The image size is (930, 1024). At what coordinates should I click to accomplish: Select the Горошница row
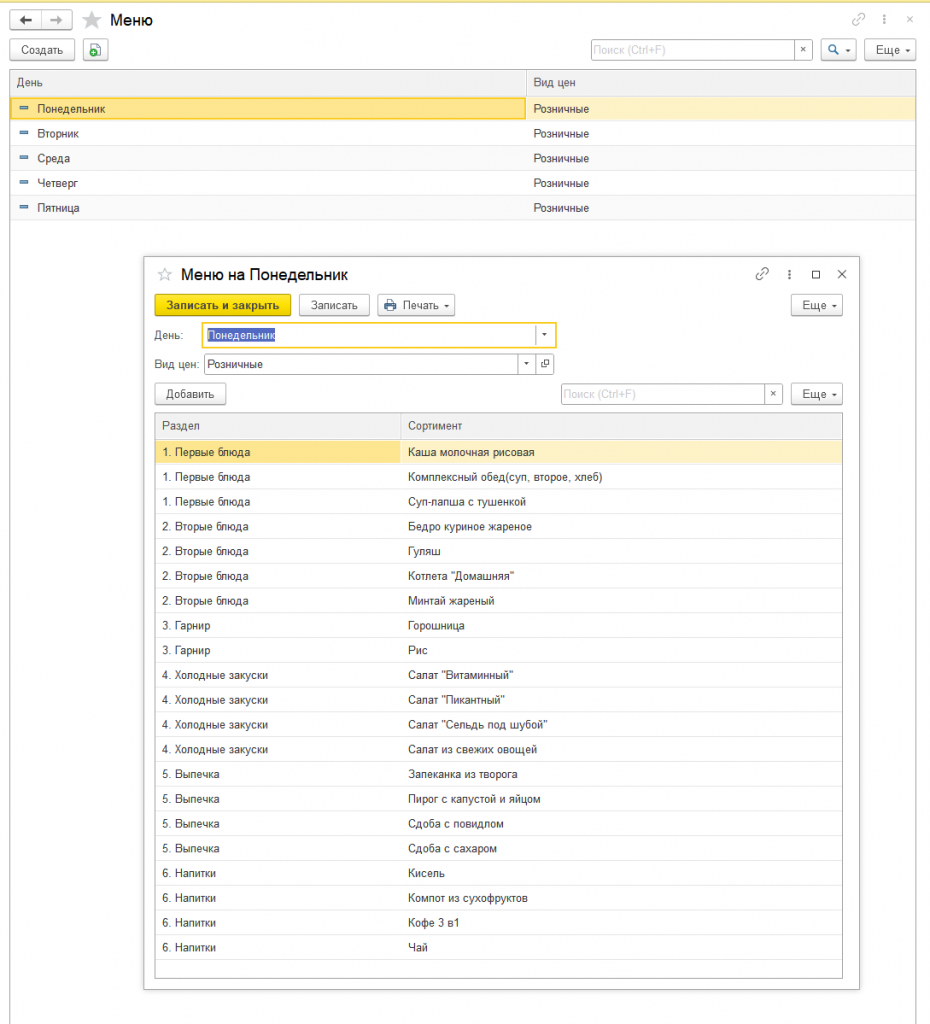498,626
